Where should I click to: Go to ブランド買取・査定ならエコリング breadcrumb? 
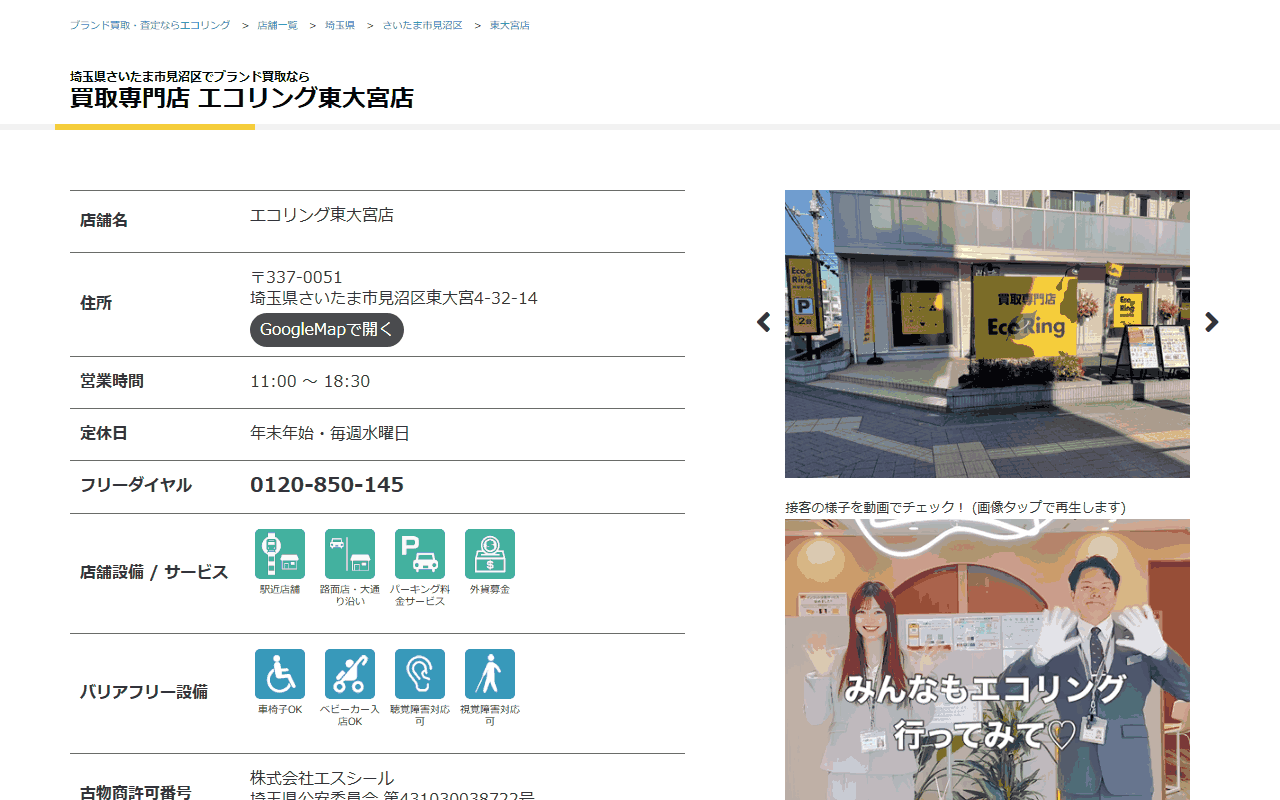[150, 25]
